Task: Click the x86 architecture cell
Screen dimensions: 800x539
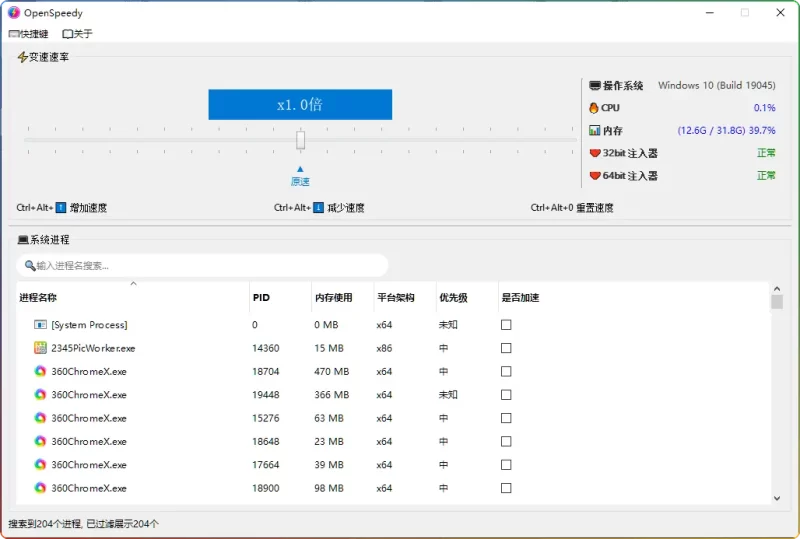Action: point(384,348)
